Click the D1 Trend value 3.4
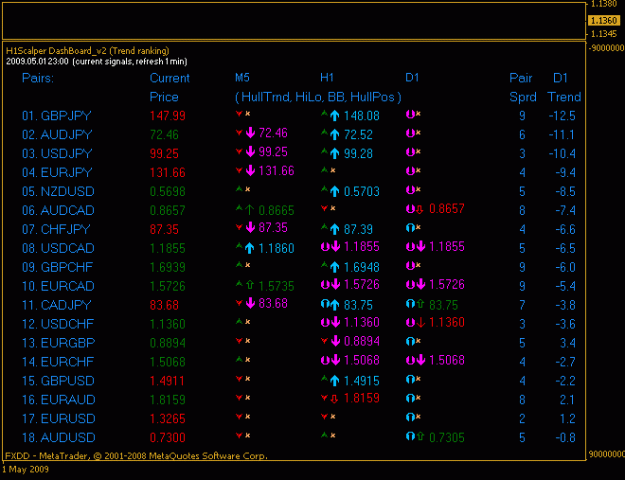This screenshot has height=480, width=625. point(567,343)
